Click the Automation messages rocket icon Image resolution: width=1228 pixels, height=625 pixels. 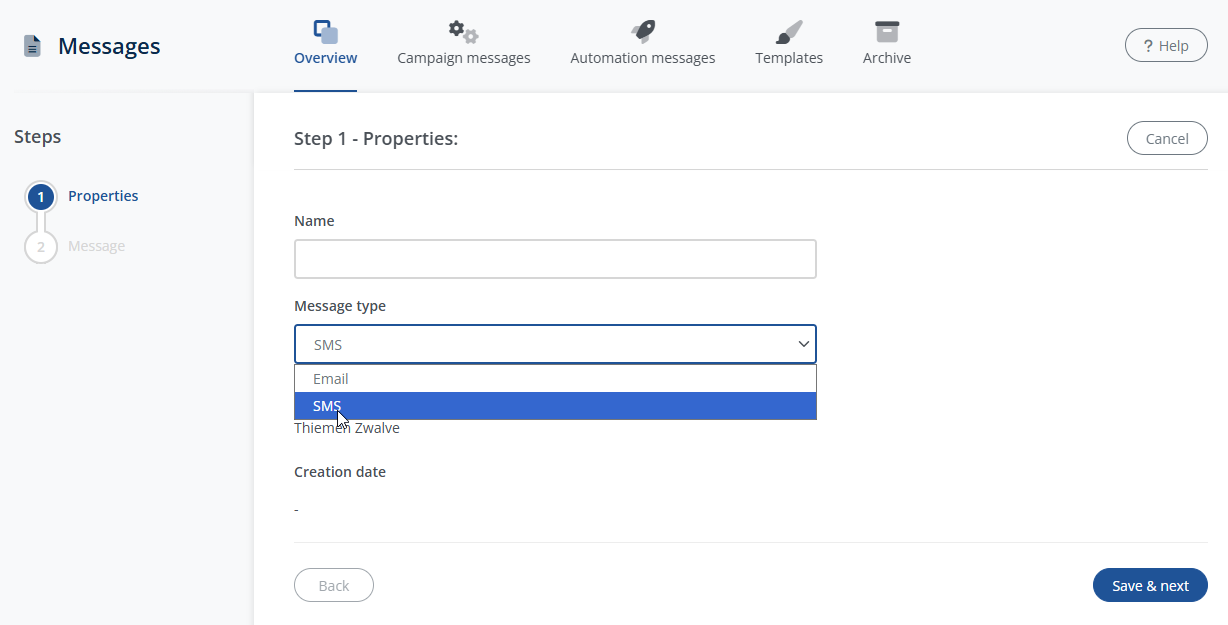click(642, 31)
